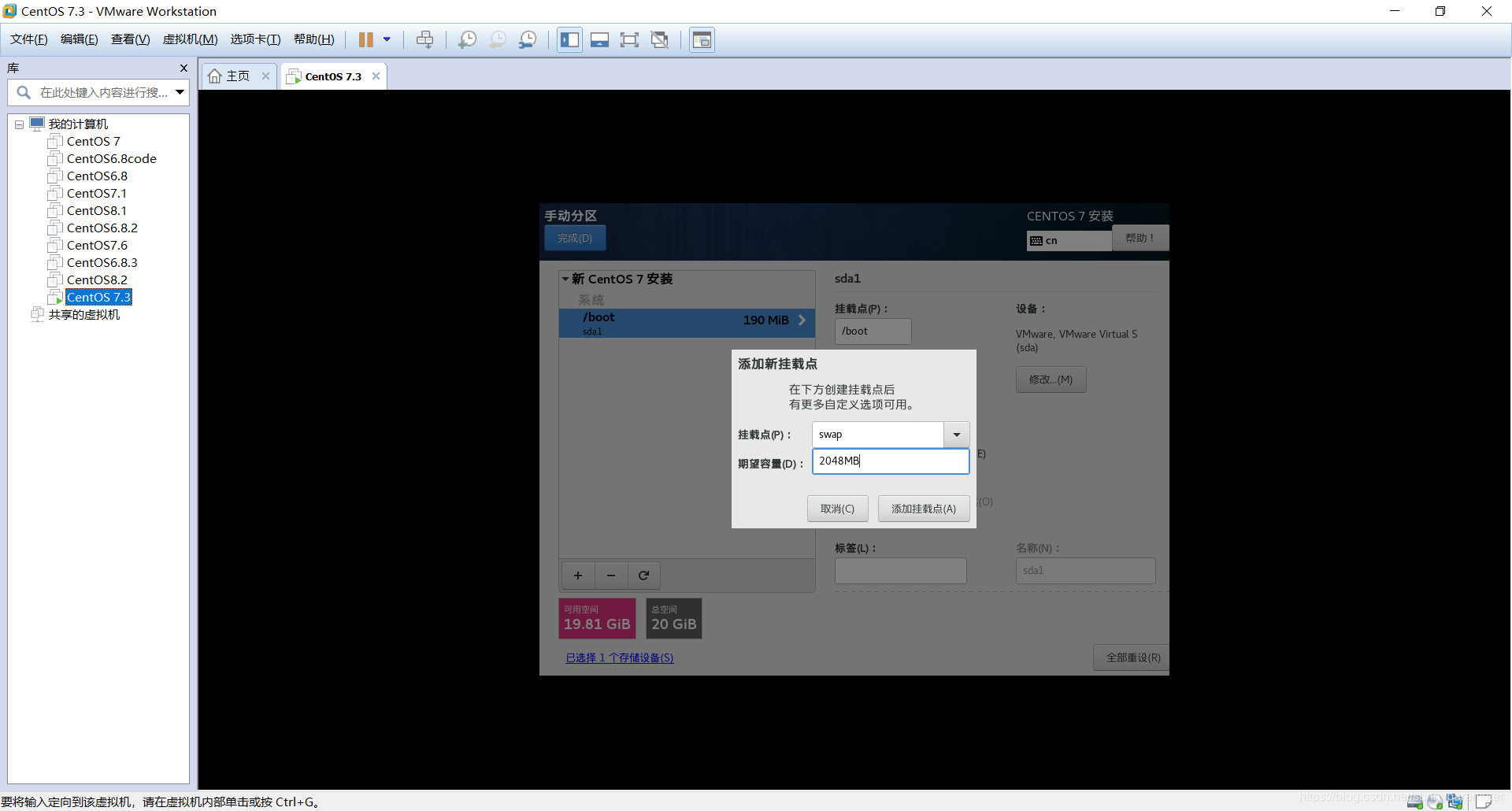This screenshot has width=1512, height=811.
Task: Click the 完成(D) done button
Action: point(575,238)
